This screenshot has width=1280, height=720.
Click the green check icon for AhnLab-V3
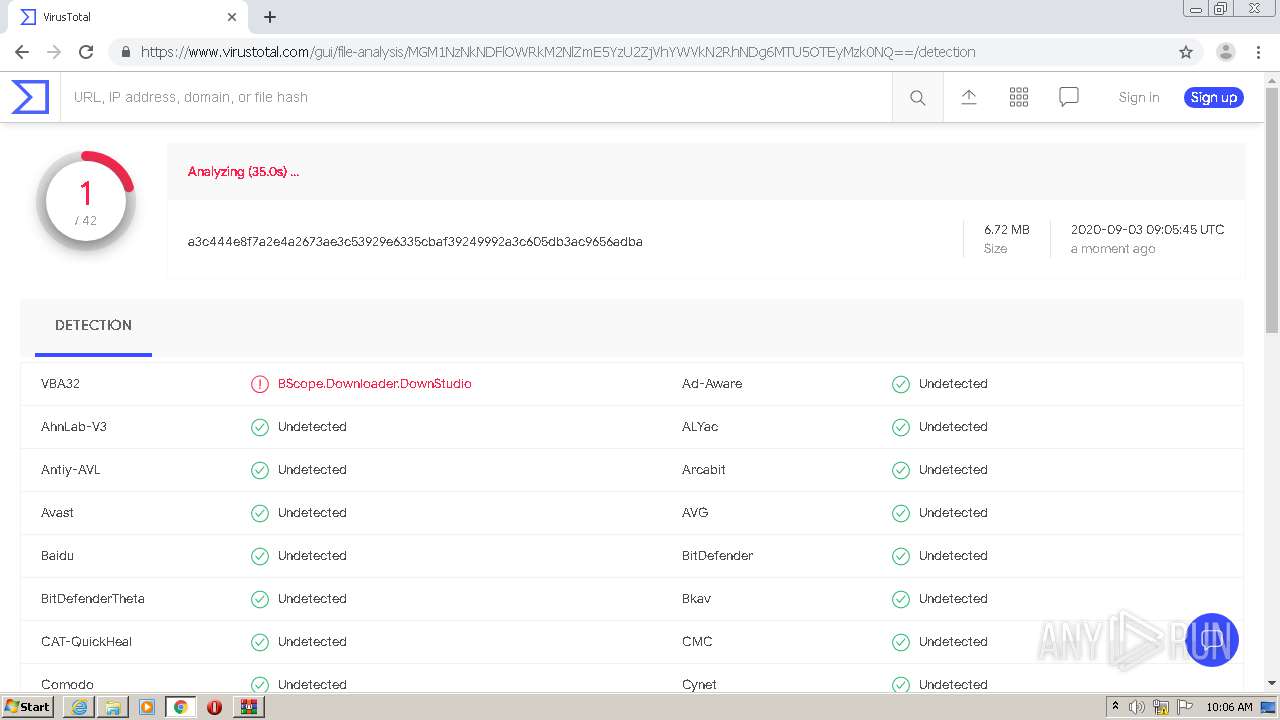pos(260,427)
